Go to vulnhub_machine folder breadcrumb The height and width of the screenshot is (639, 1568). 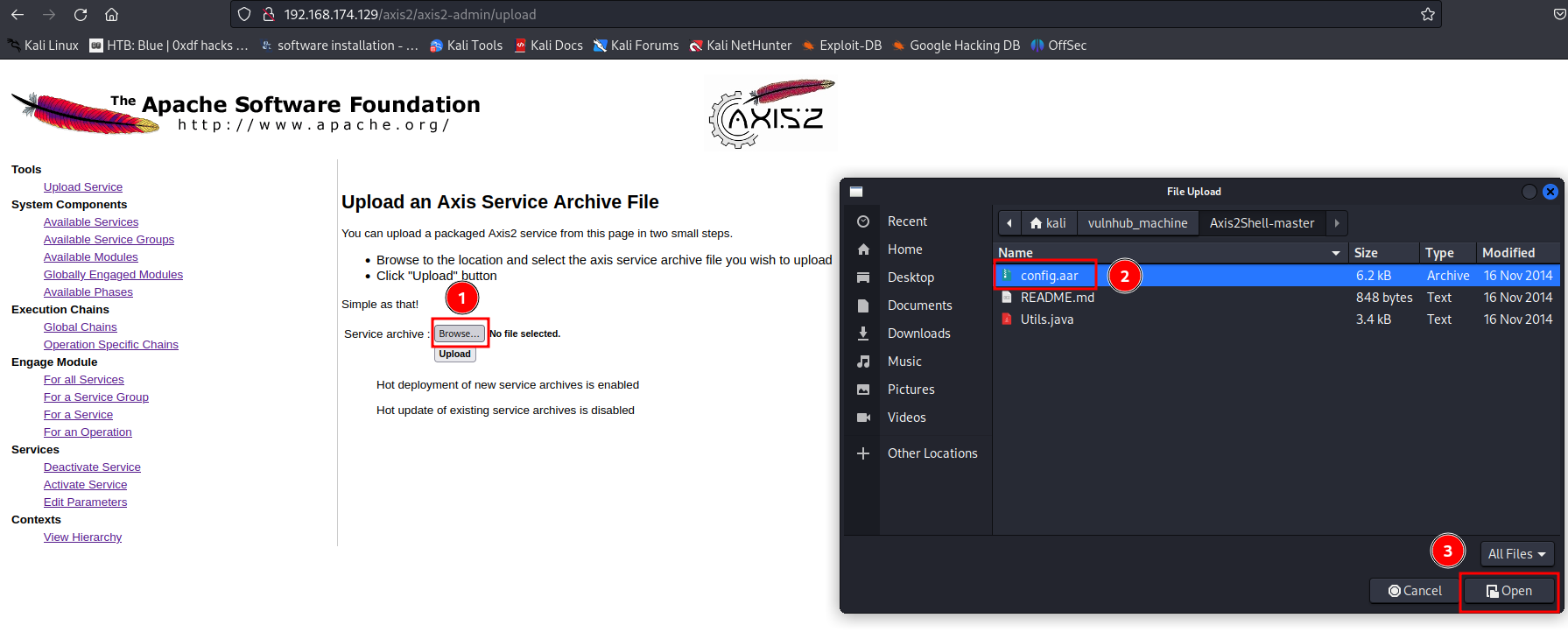[x=1138, y=223]
